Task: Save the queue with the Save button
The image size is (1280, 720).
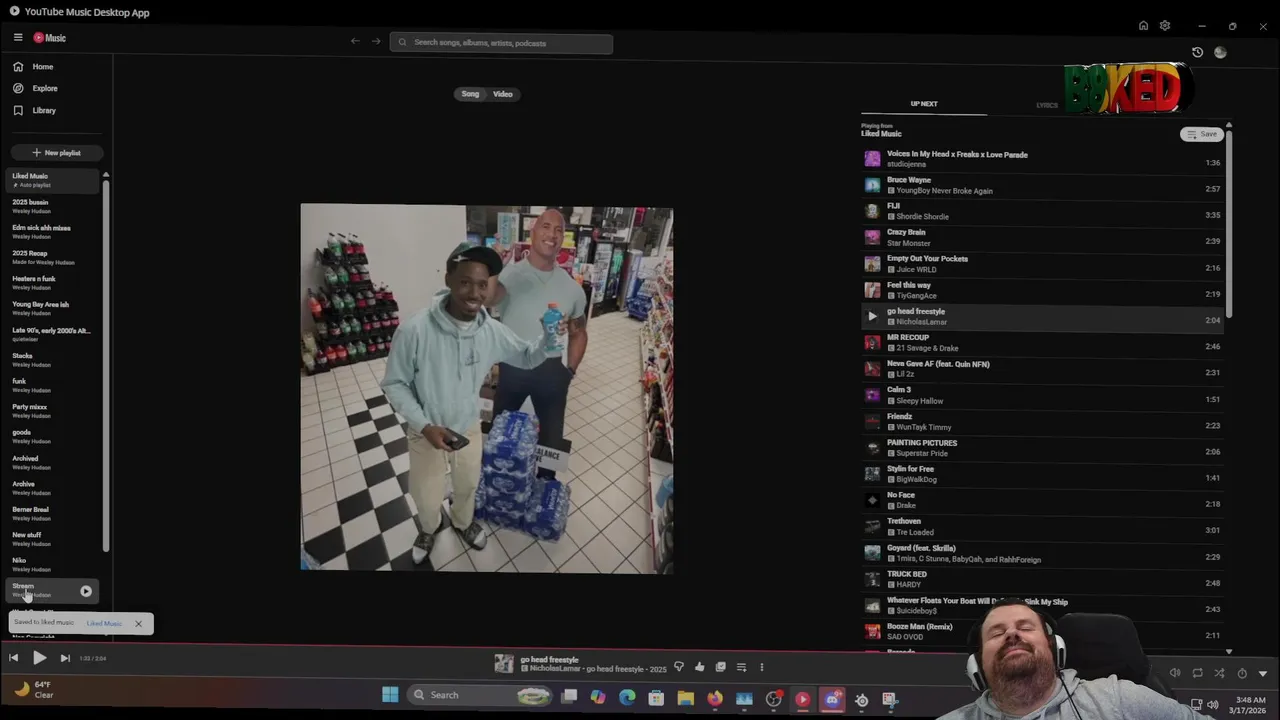Action: coord(1201,134)
